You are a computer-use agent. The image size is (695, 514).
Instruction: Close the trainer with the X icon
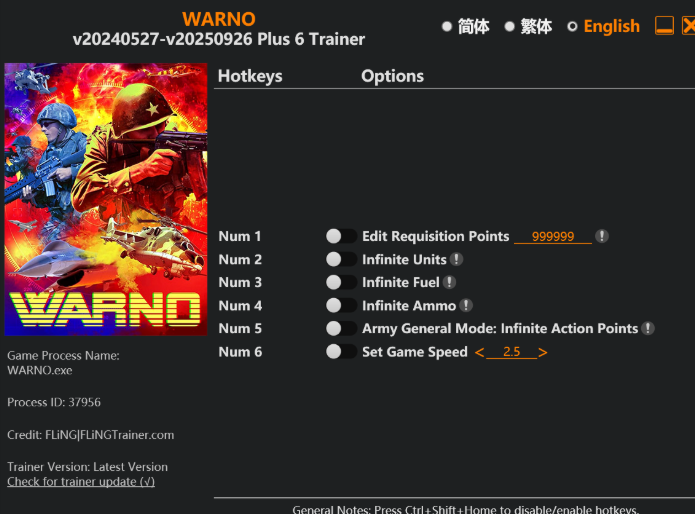[688, 26]
